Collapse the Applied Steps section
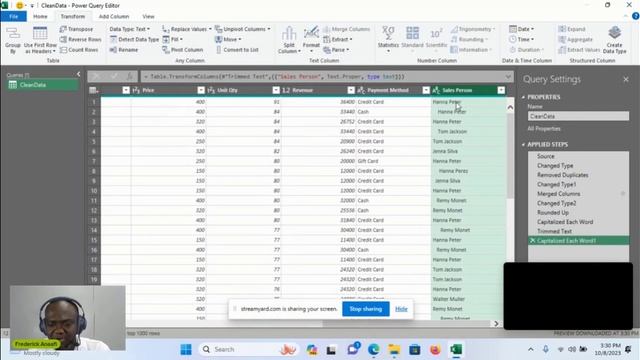Image resolution: width=640 pixels, height=360 pixels. pos(524,144)
